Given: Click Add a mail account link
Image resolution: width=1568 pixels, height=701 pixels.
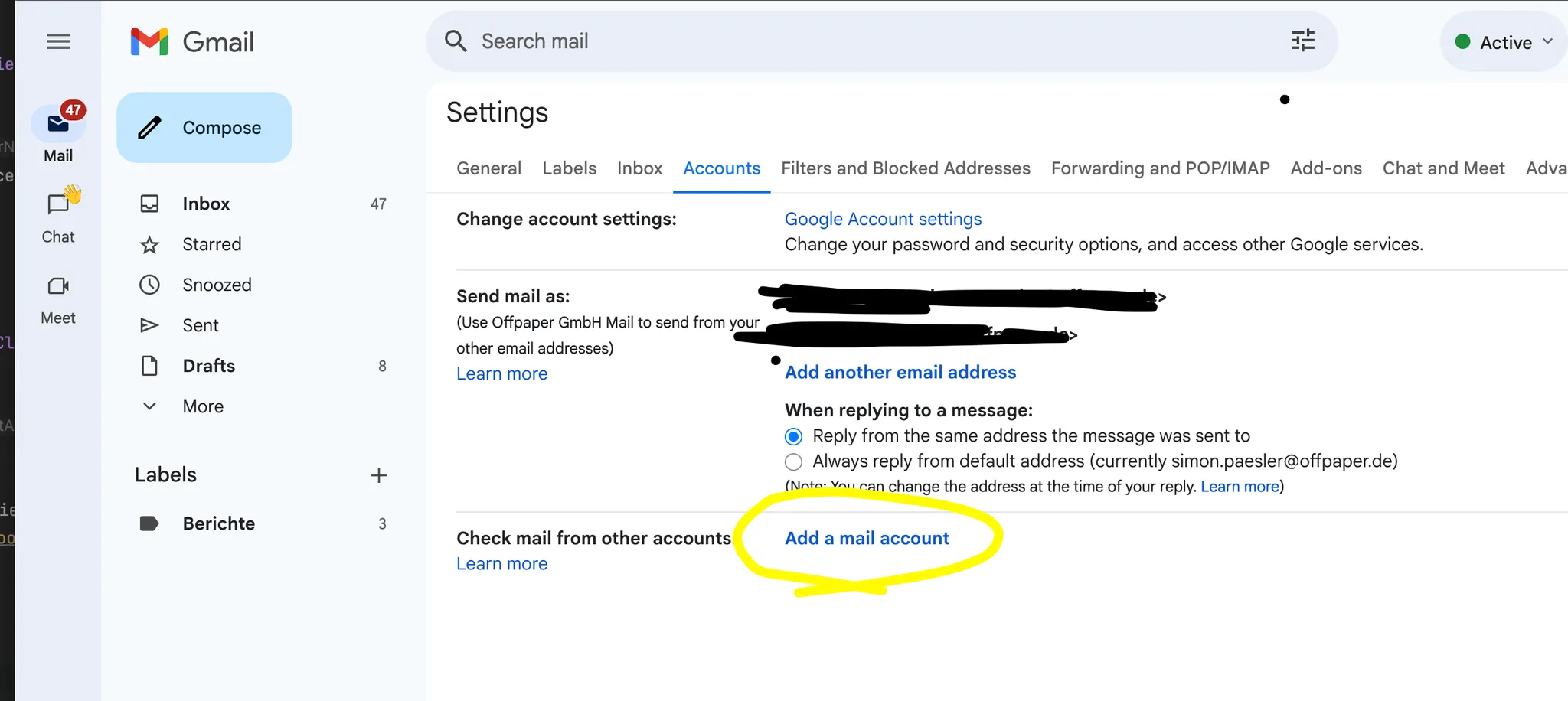Looking at the screenshot, I should (867, 538).
